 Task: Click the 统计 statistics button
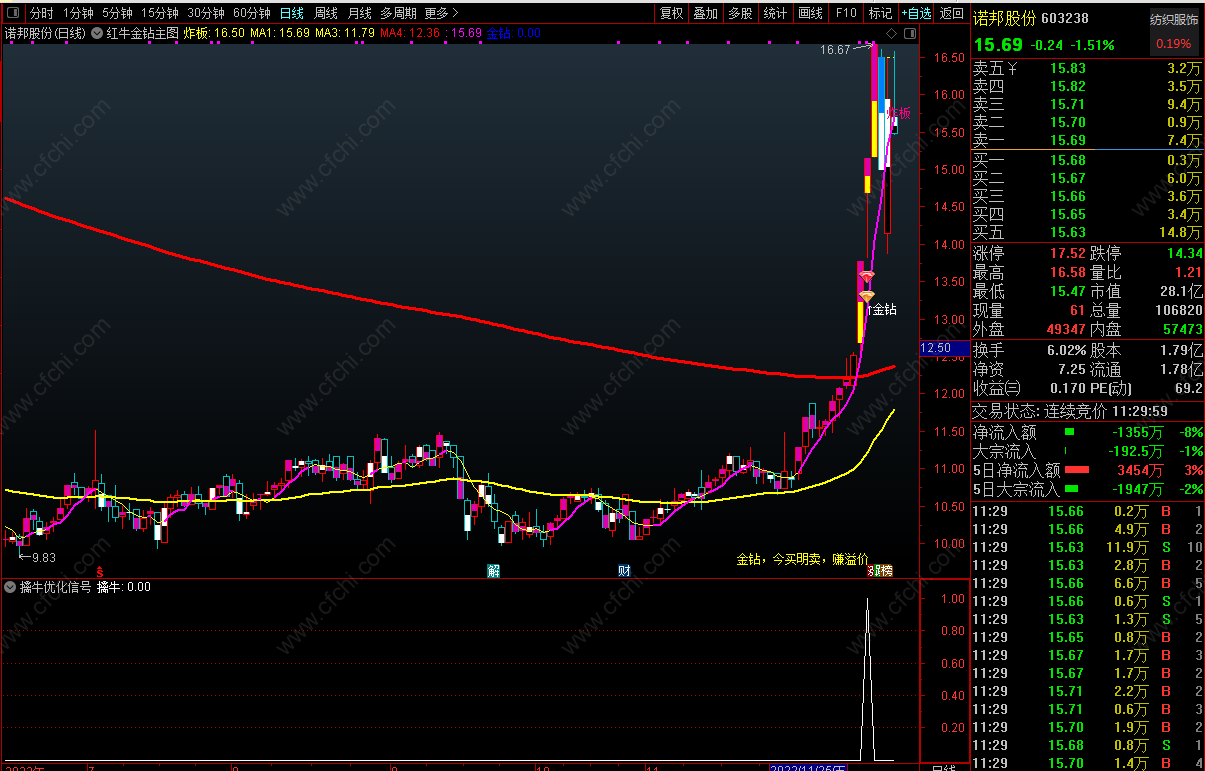[x=775, y=13]
